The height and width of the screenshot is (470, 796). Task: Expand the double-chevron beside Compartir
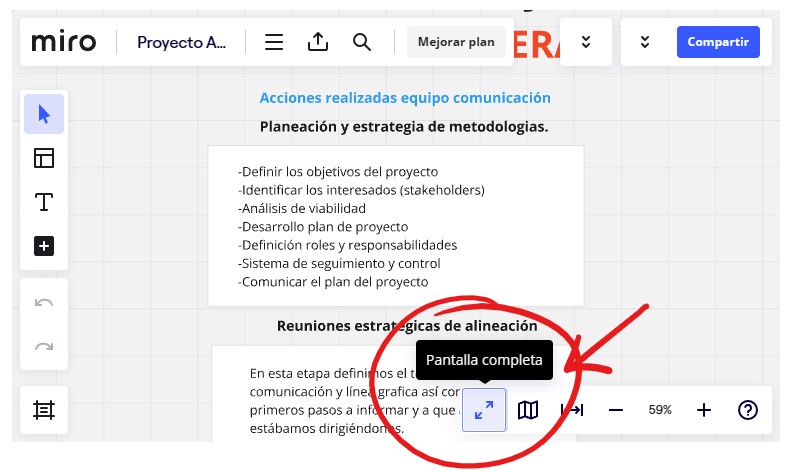645,42
